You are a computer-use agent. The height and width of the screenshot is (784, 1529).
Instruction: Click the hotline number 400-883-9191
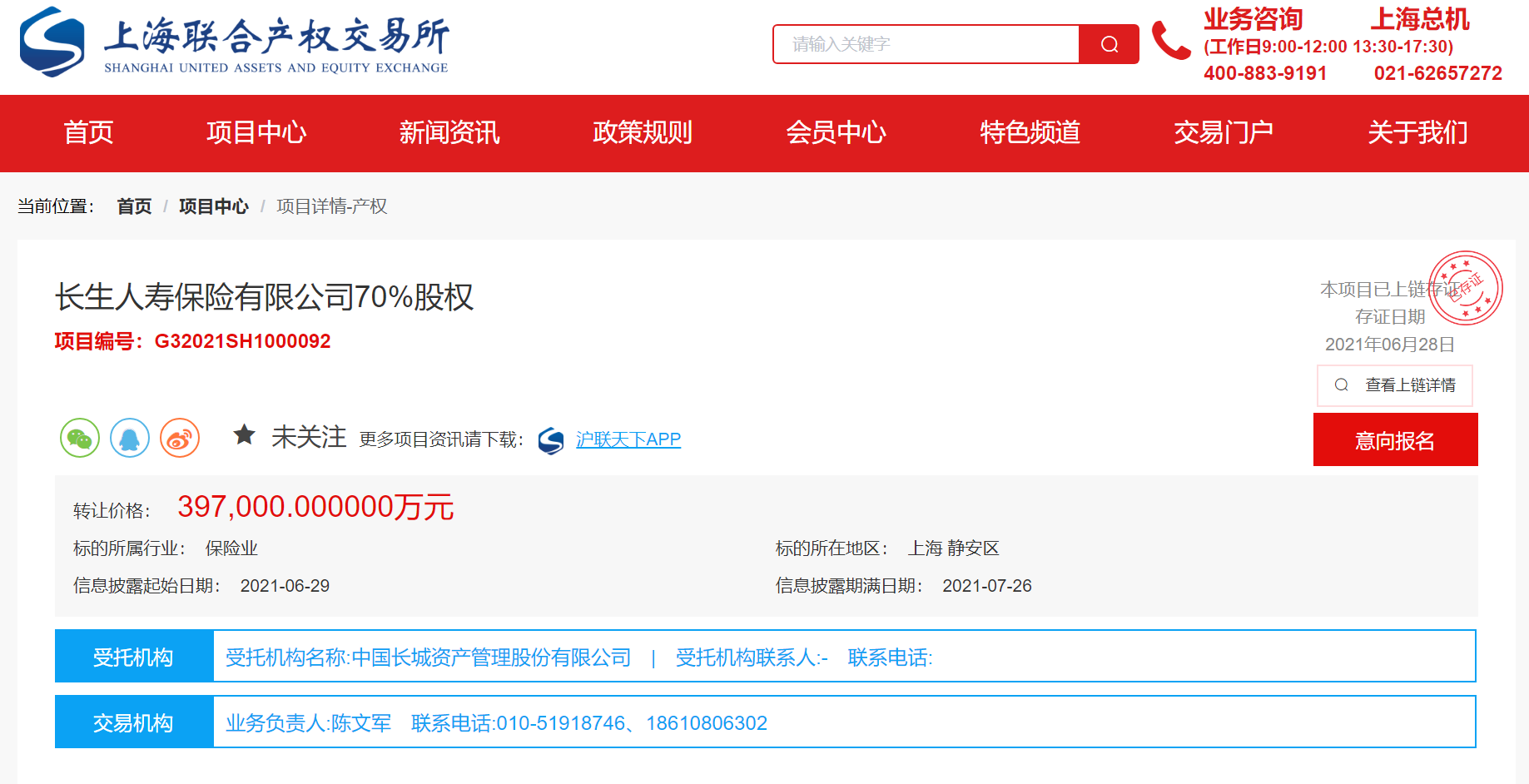(1265, 73)
